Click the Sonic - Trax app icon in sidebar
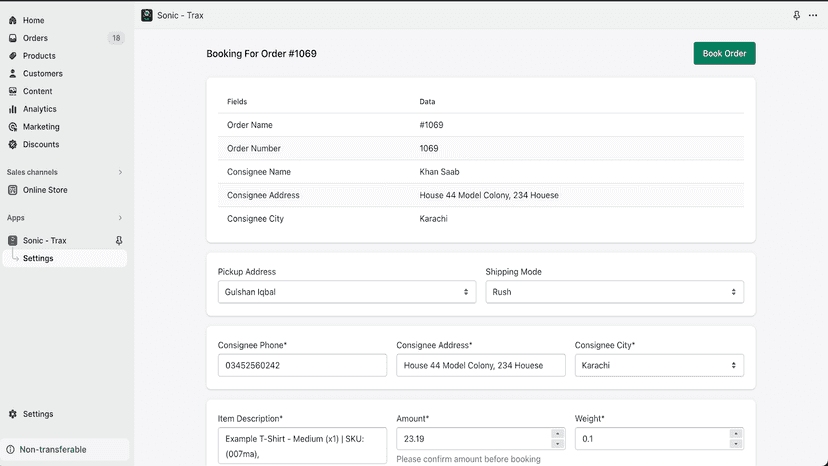The width and height of the screenshot is (828, 466). pyautogui.click(x=13, y=240)
